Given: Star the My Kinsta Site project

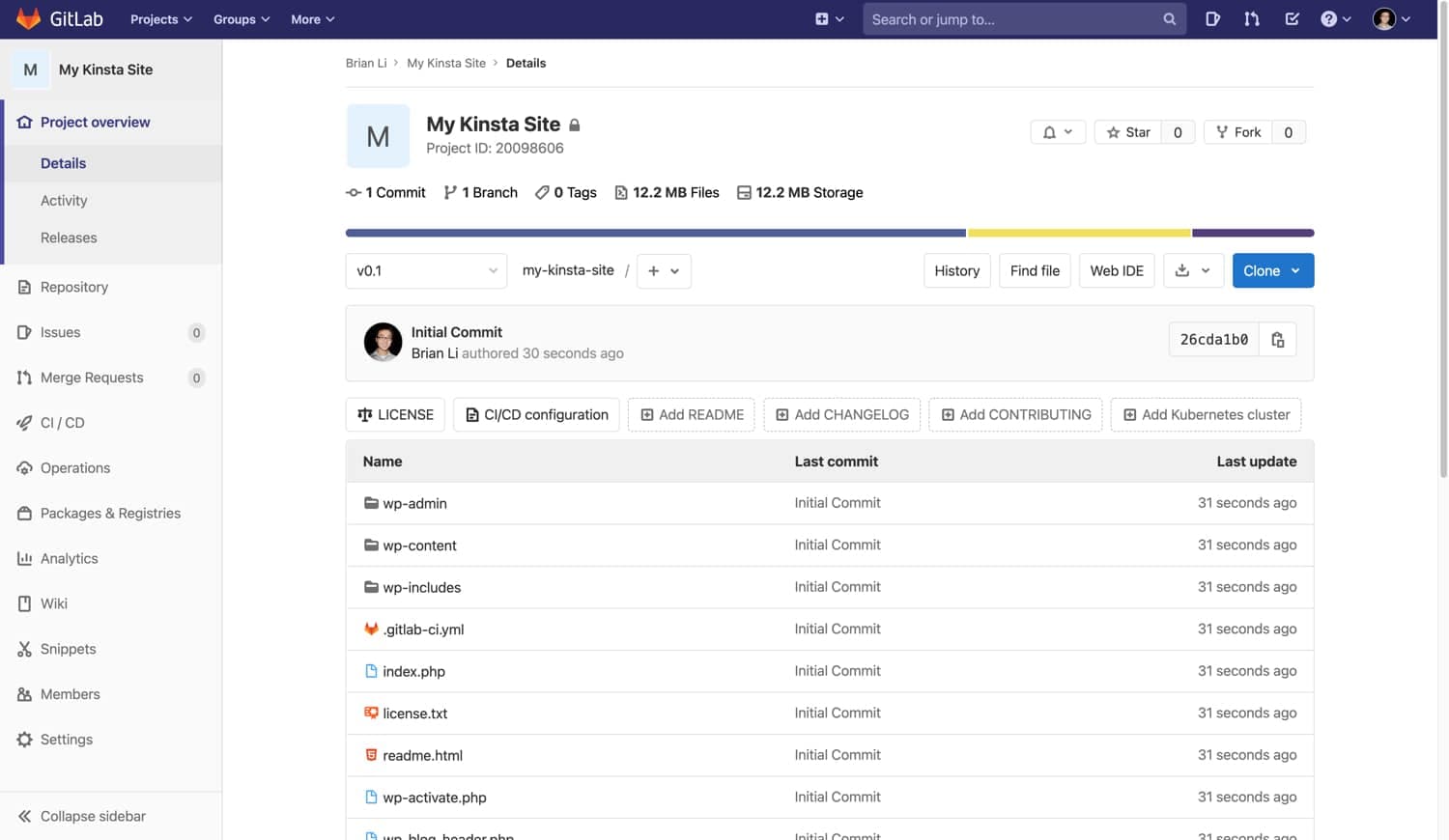Looking at the screenshot, I should [1126, 131].
